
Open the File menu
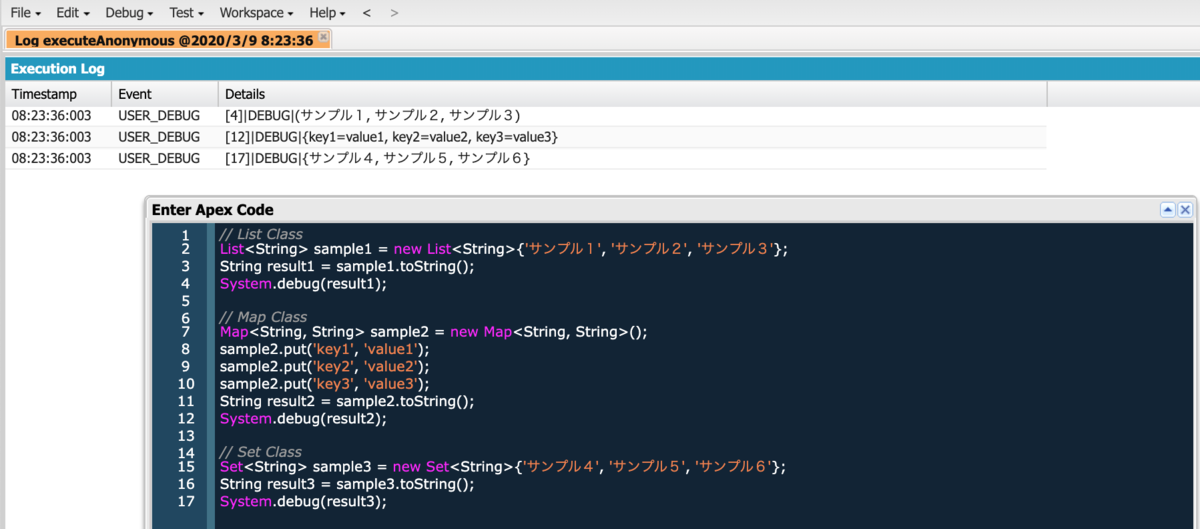[25, 13]
